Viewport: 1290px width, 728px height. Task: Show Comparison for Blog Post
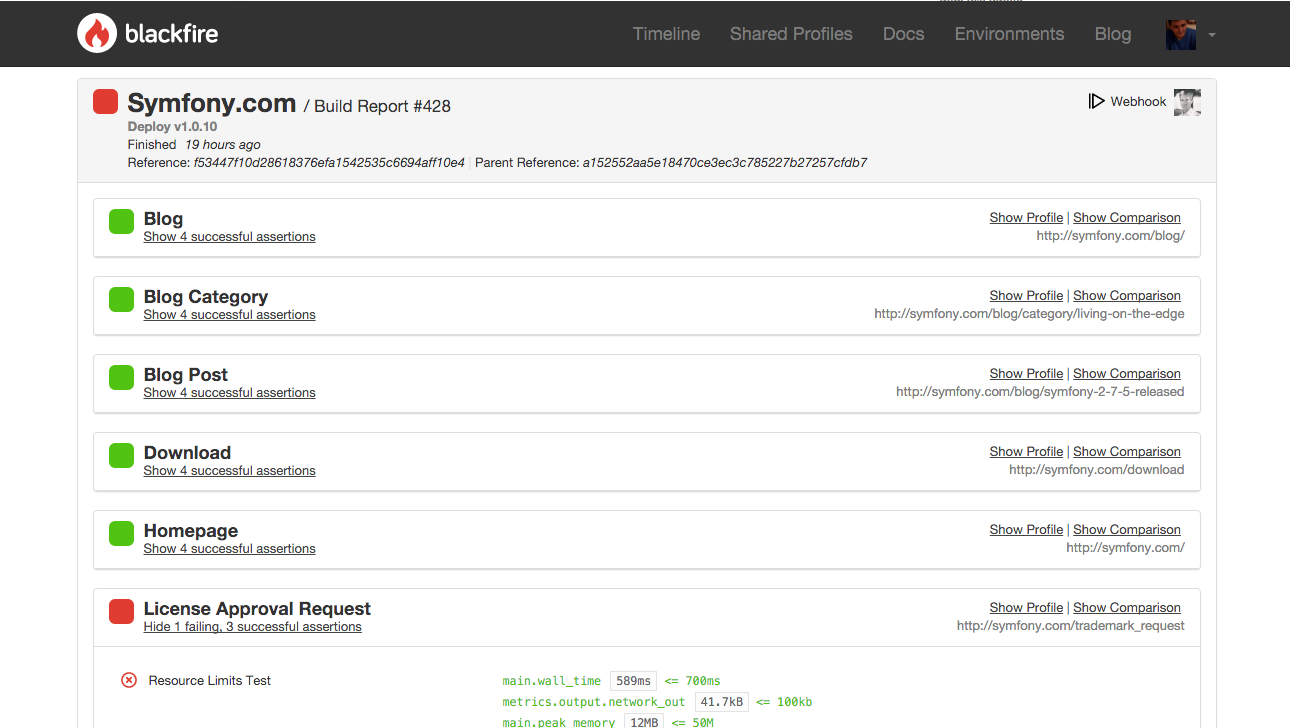[1127, 374]
